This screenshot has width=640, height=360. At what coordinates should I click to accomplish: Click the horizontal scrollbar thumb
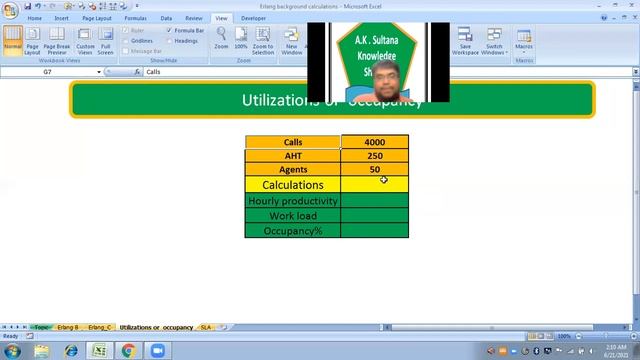tap(492, 327)
